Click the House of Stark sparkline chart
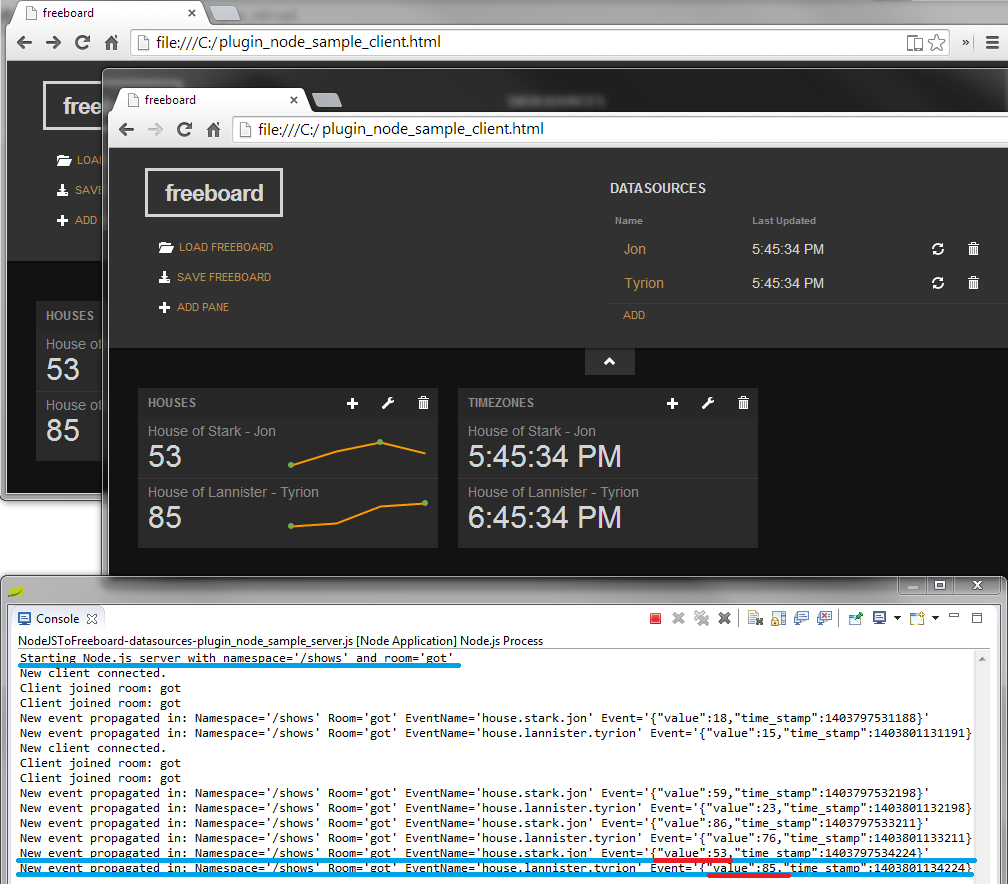Image resolution: width=1008 pixels, height=884 pixels. click(x=358, y=453)
